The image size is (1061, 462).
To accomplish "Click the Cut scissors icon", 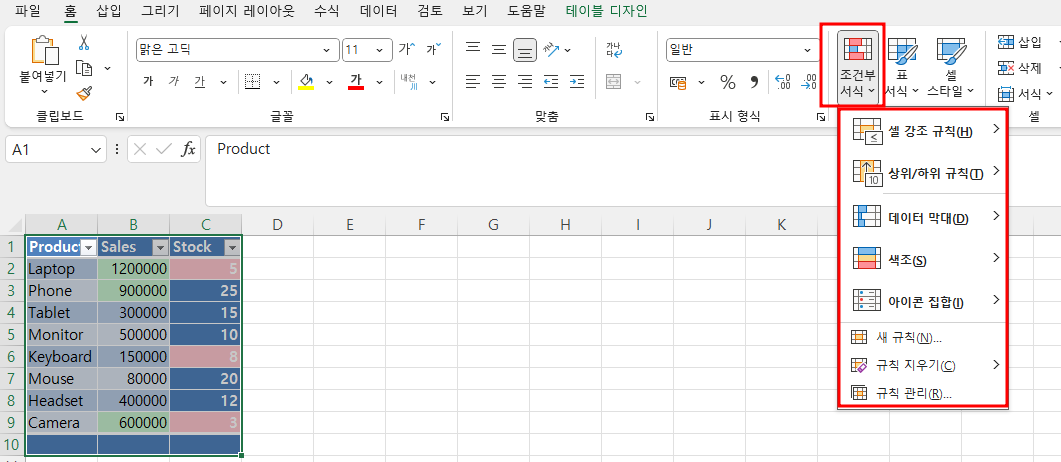I will pyautogui.click(x=84, y=43).
